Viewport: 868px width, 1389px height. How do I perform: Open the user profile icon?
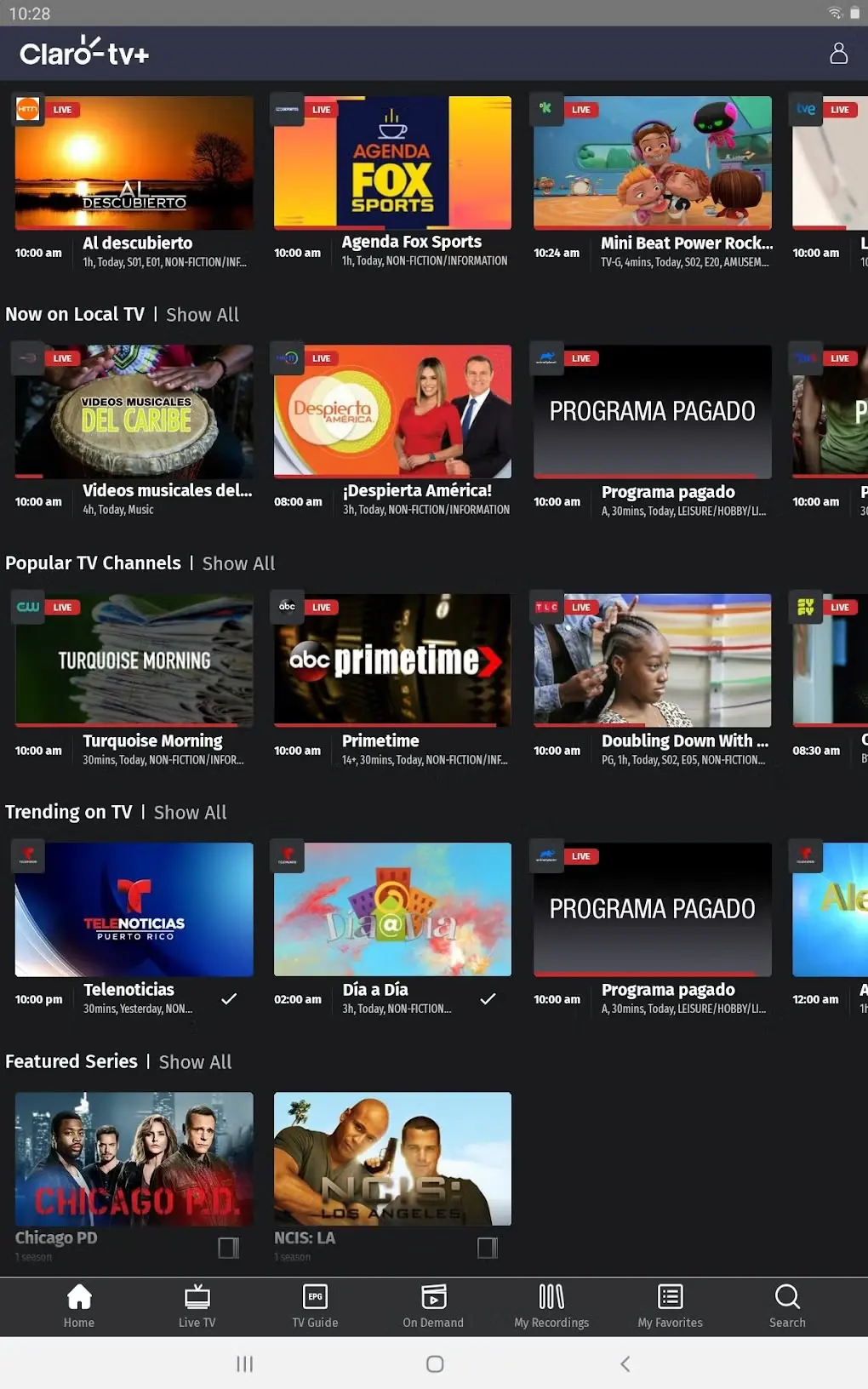click(x=838, y=54)
